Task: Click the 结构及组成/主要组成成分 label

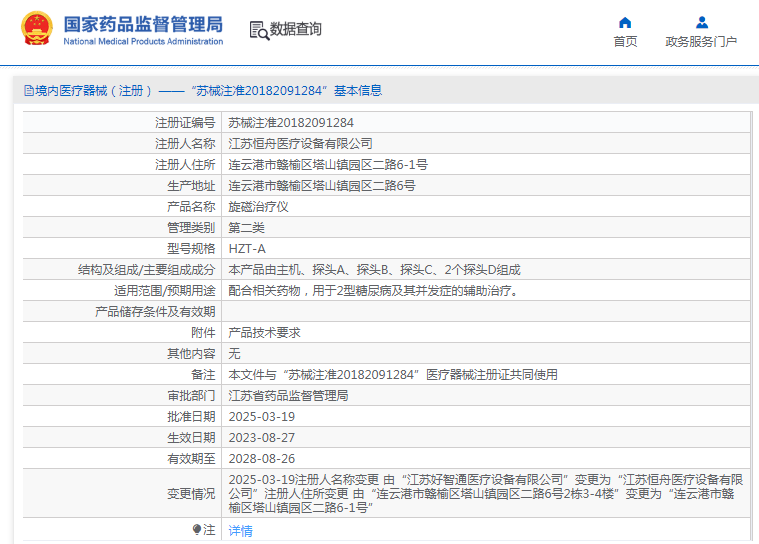Action: click(147, 270)
